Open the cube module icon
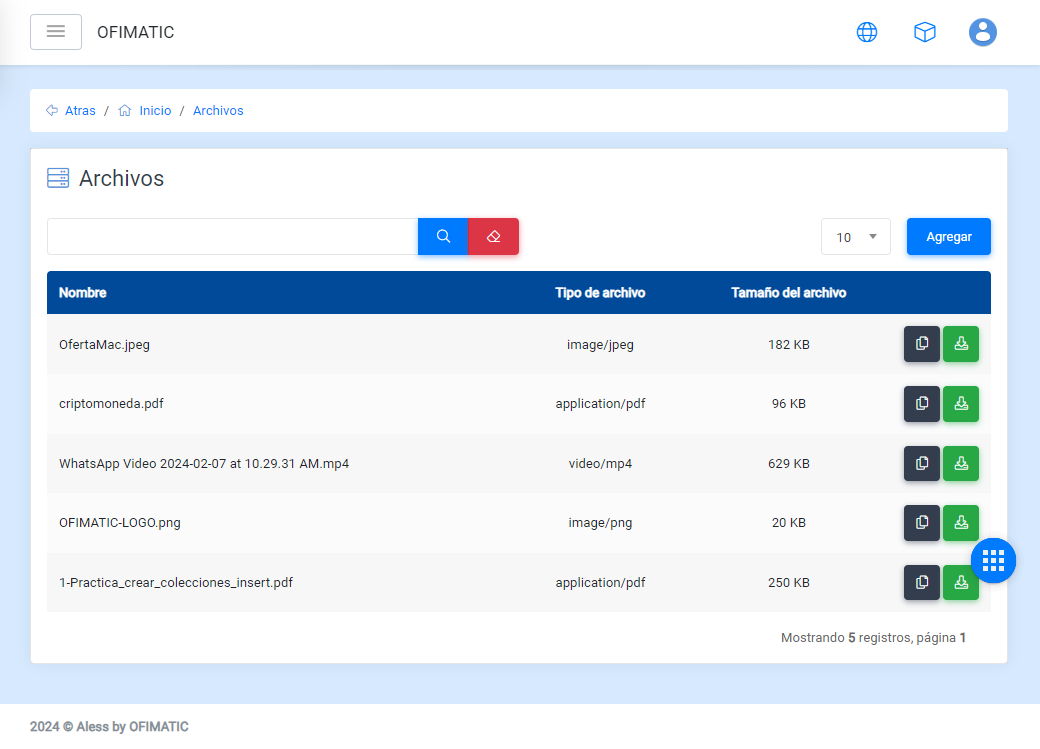This screenshot has height=749, width=1040. click(x=925, y=32)
